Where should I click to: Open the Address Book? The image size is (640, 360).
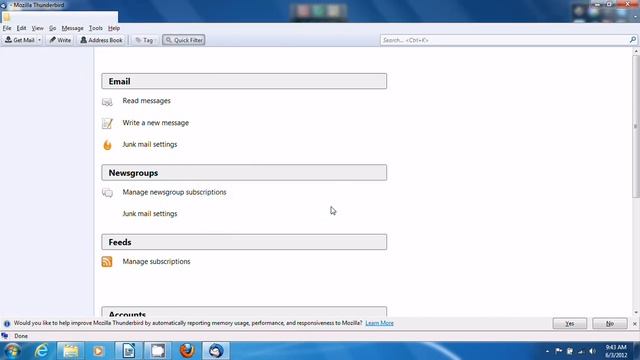pos(102,40)
